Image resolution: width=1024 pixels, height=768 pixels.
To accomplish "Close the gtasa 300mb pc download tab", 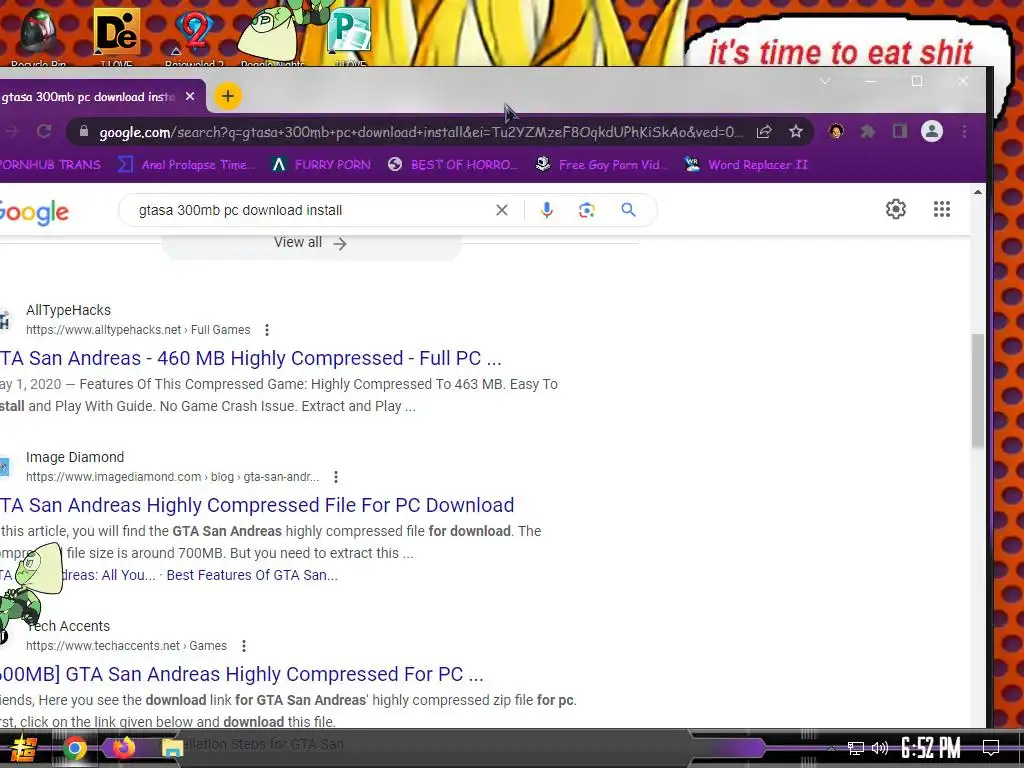I will point(190,97).
